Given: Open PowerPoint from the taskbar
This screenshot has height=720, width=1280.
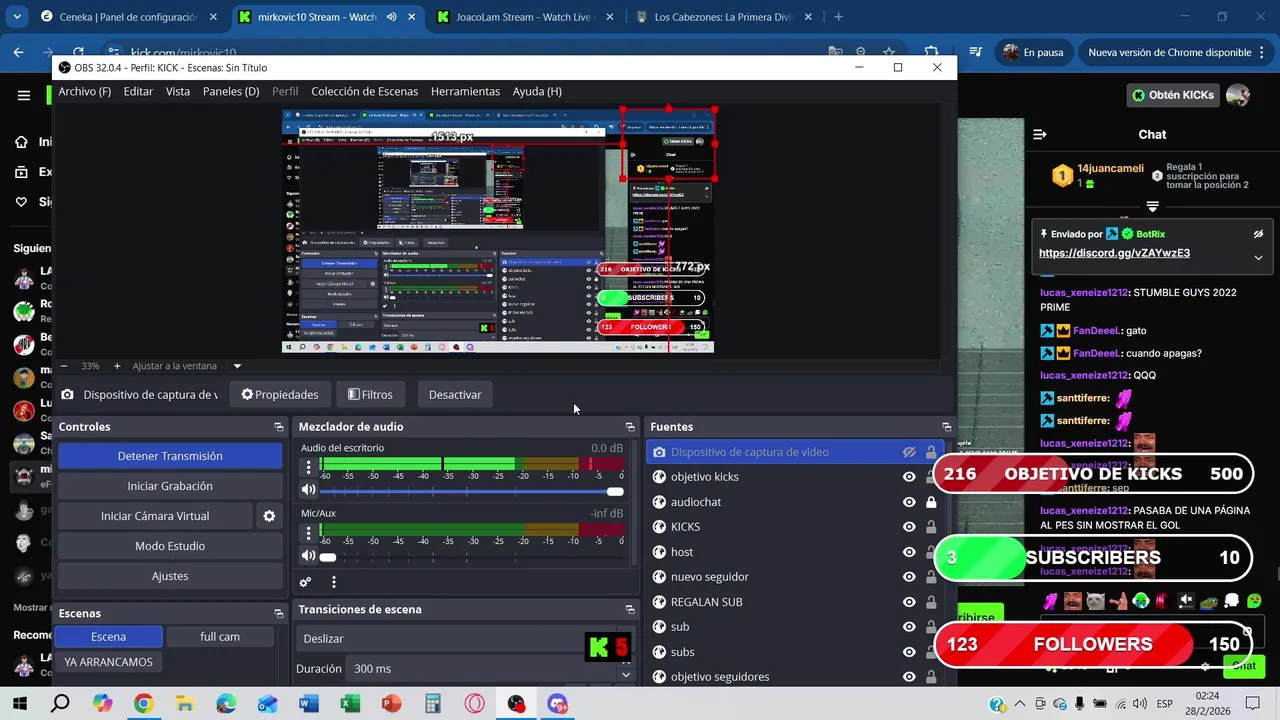Looking at the screenshot, I should pos(391,704).
